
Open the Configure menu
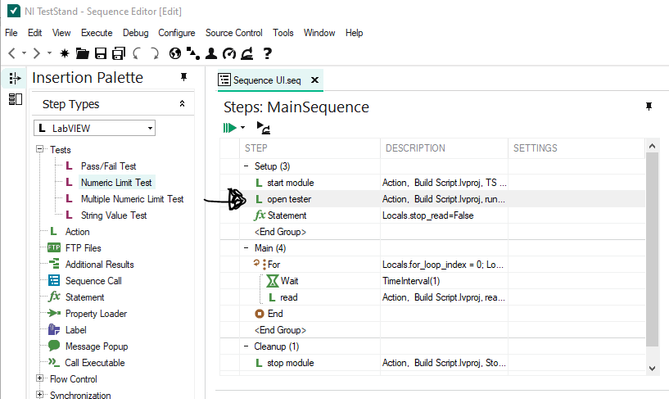pos(176,33)
